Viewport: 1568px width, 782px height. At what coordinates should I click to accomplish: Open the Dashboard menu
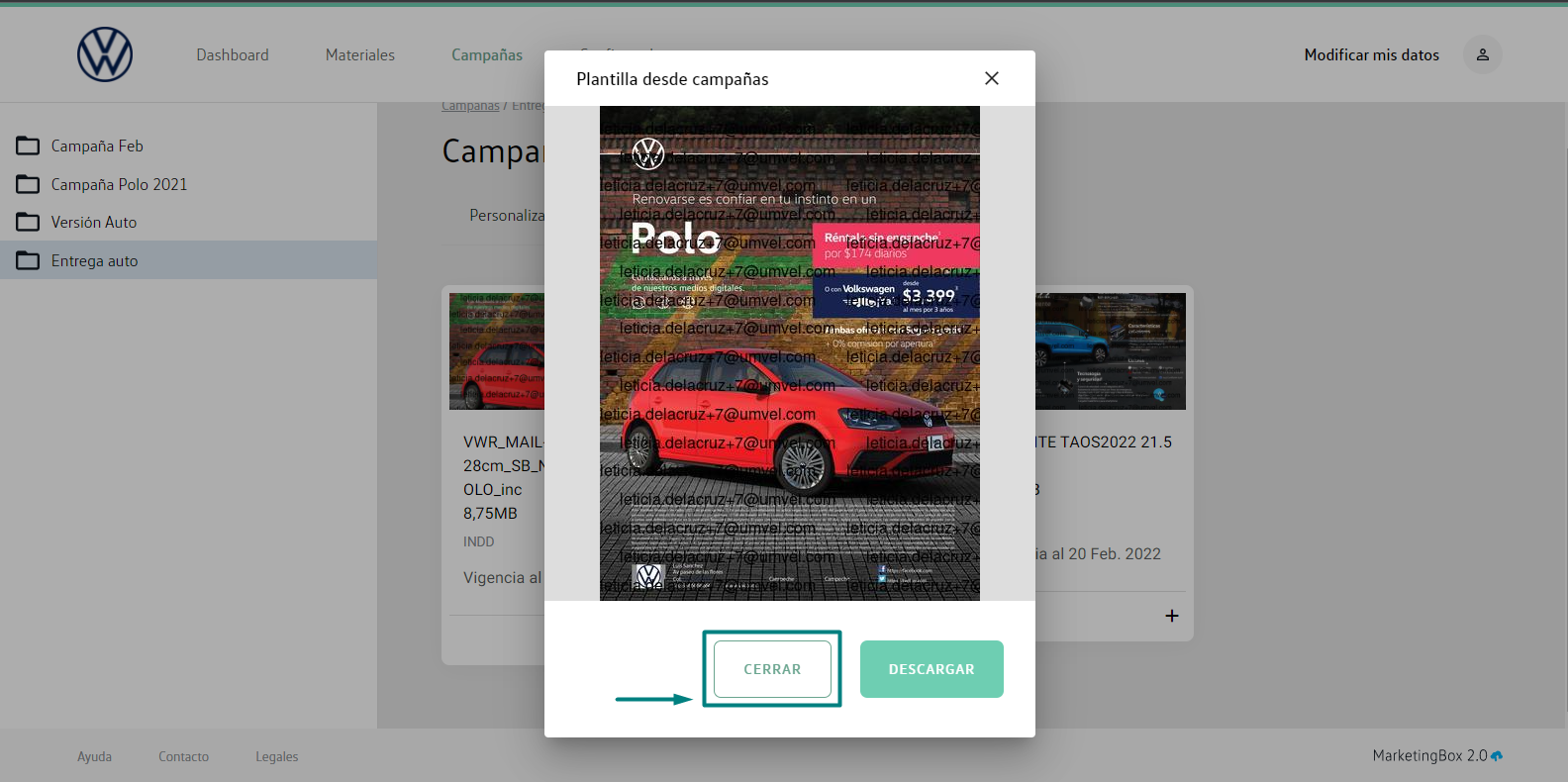(233, 55)
